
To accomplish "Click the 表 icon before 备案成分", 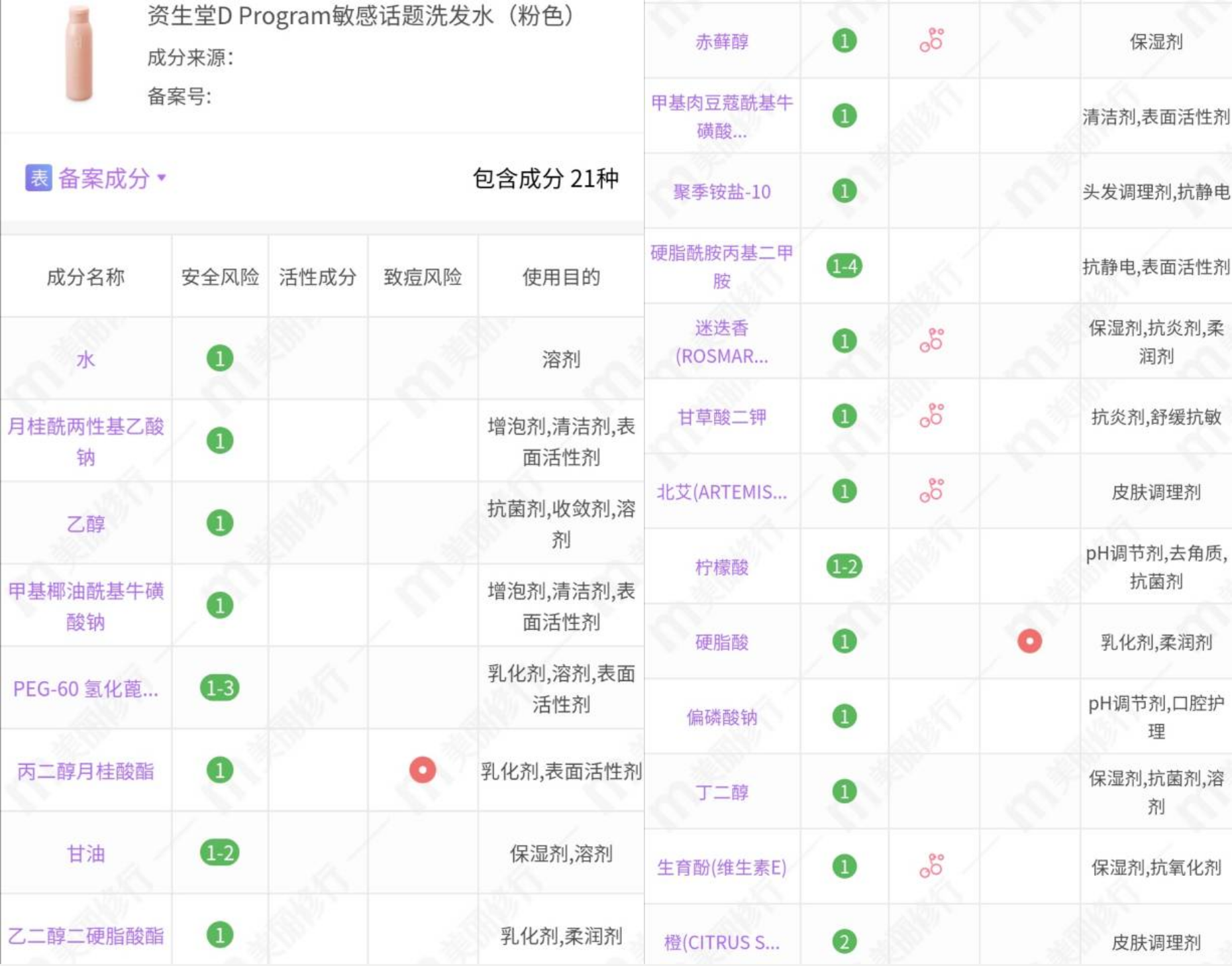I will (40, 177).
